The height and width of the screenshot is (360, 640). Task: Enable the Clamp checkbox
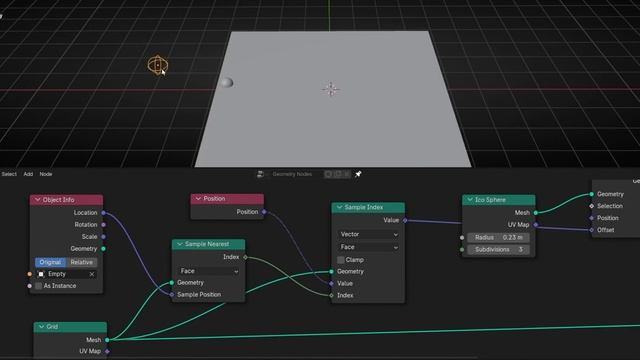(x=340, y=260)
